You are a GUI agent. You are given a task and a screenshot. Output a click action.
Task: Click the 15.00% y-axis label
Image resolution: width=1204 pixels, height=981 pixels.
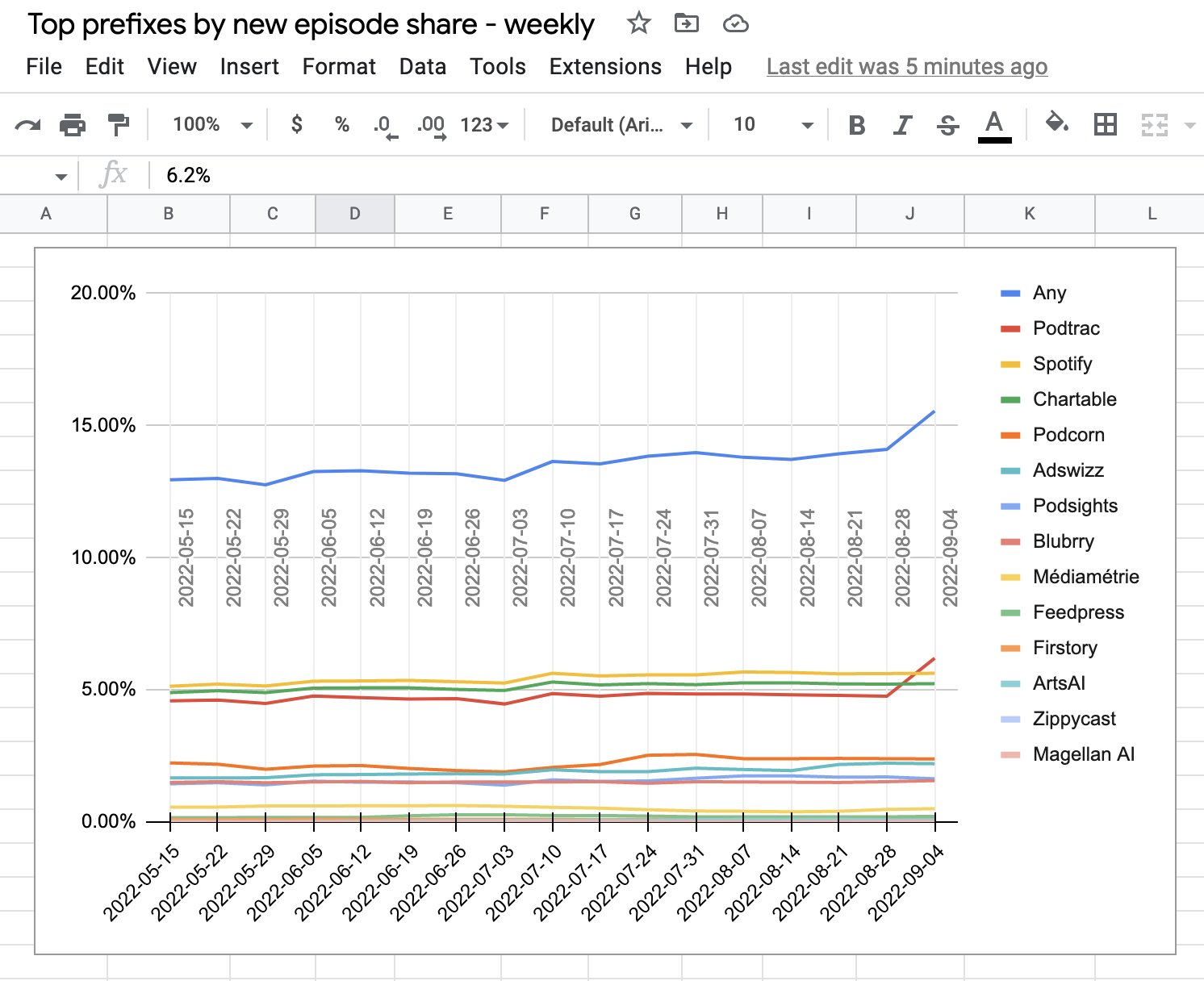pos(103,425)
